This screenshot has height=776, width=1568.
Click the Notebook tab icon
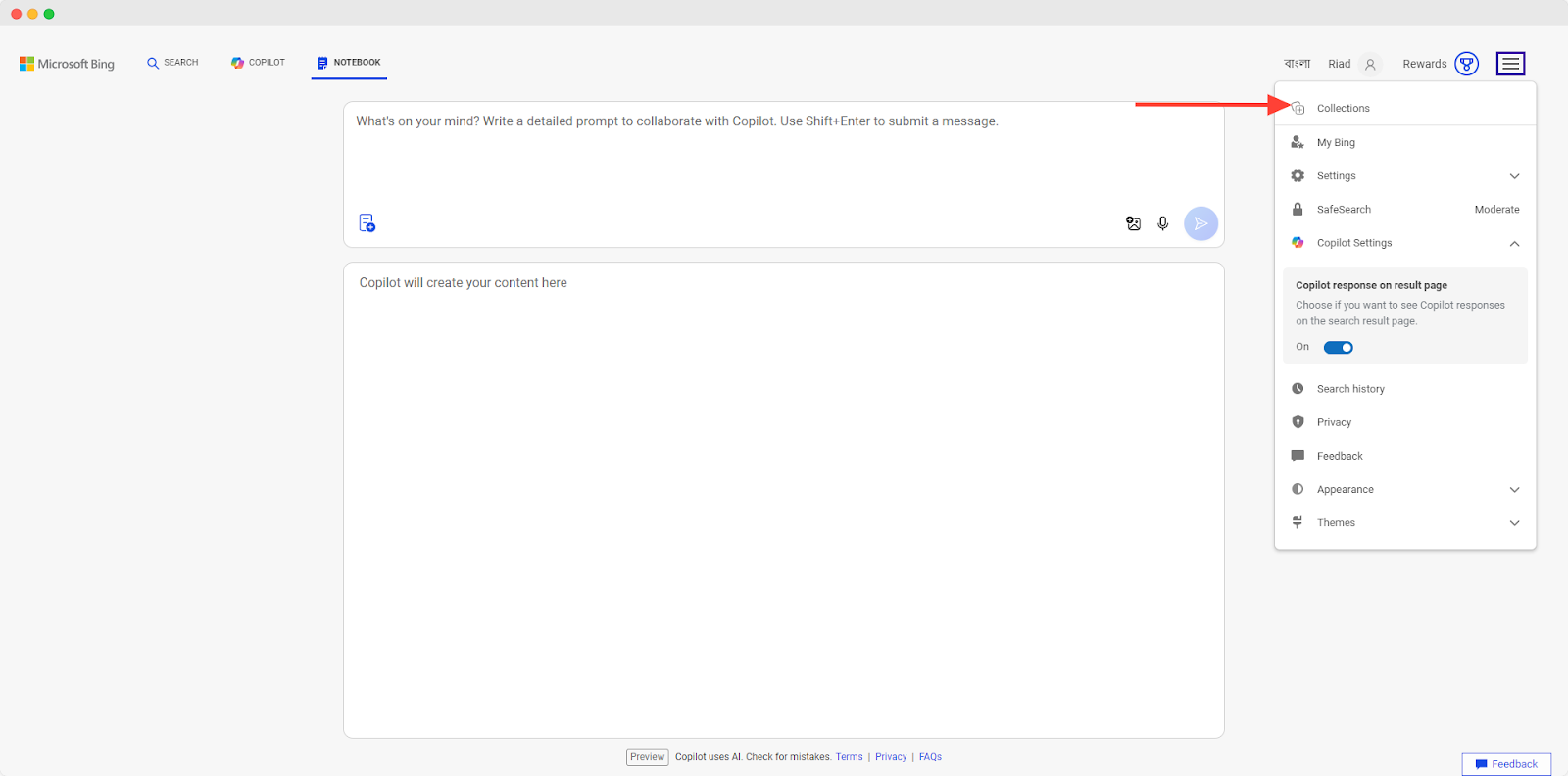pos(322,63)
